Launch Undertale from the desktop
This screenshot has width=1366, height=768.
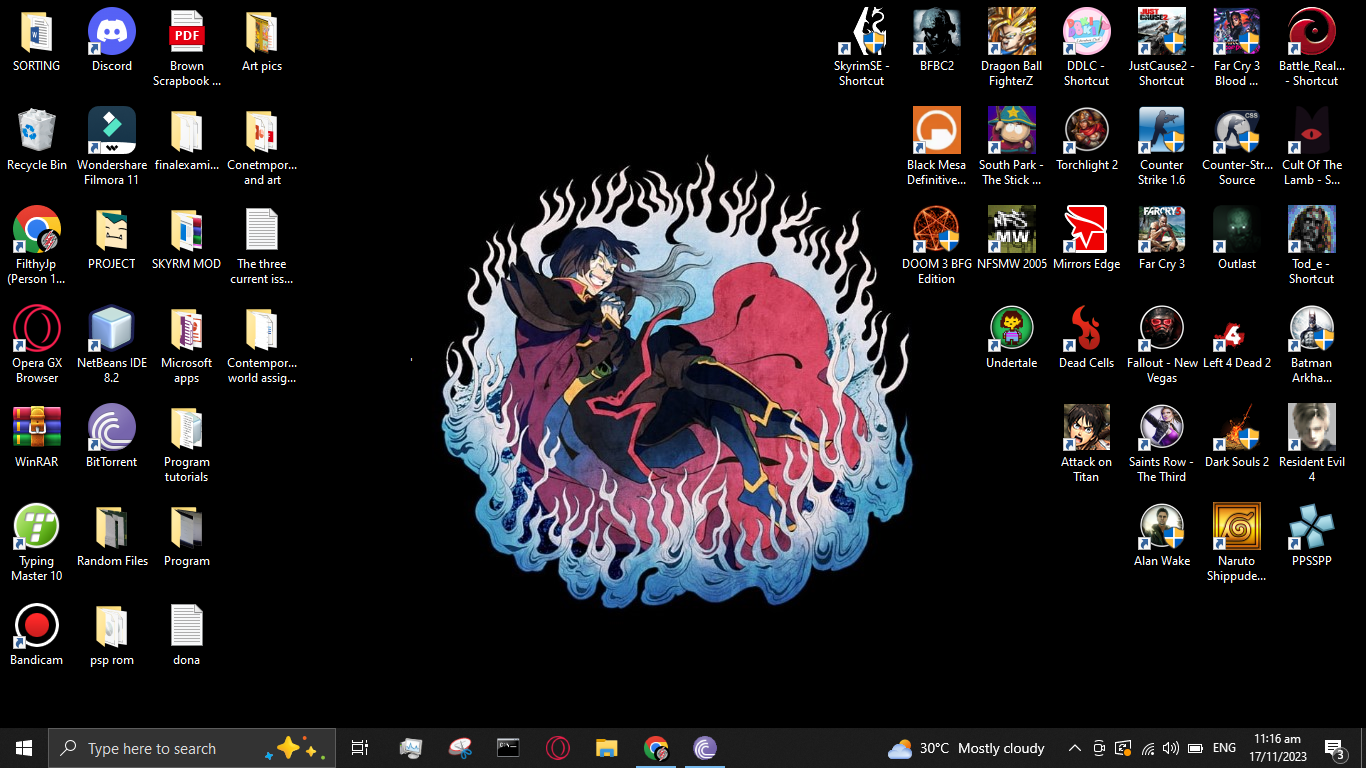click(x=1012, y=337)
